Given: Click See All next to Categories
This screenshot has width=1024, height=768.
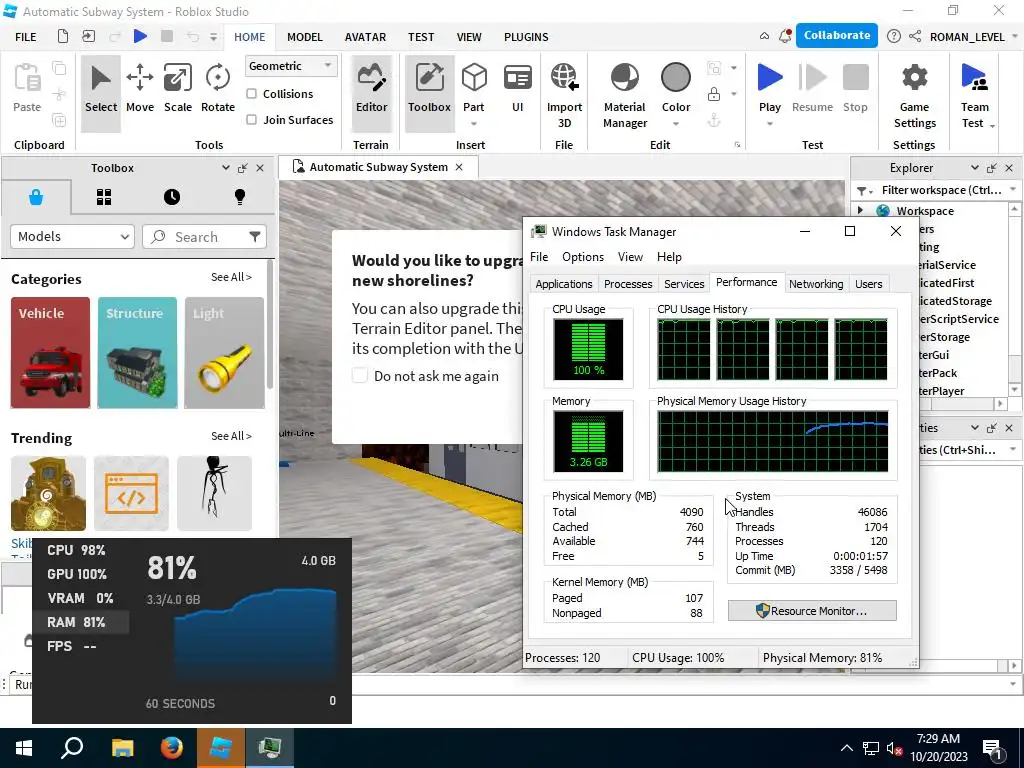Looking at the screenshot, I should click(x=231, y=277).
